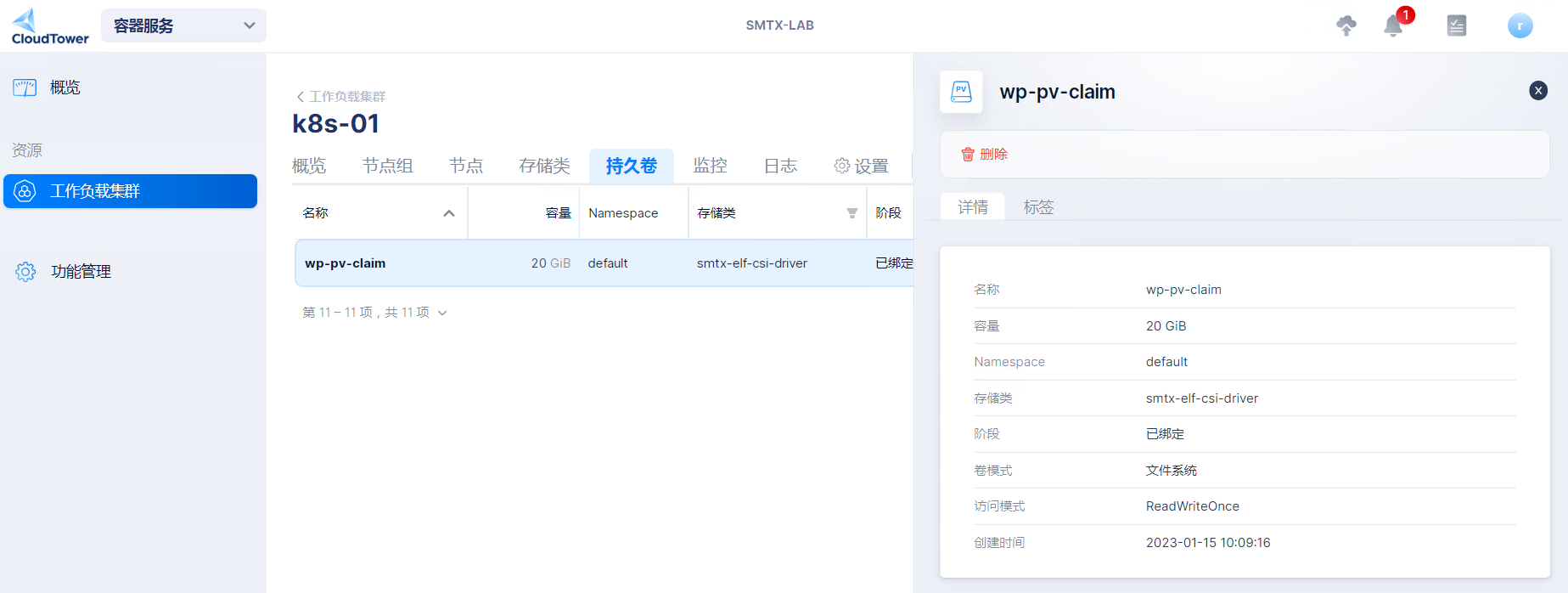This screenshot has width=1568, height=593.
Task: Switch to the 日志 tab
Action: (x=780, y=166)
